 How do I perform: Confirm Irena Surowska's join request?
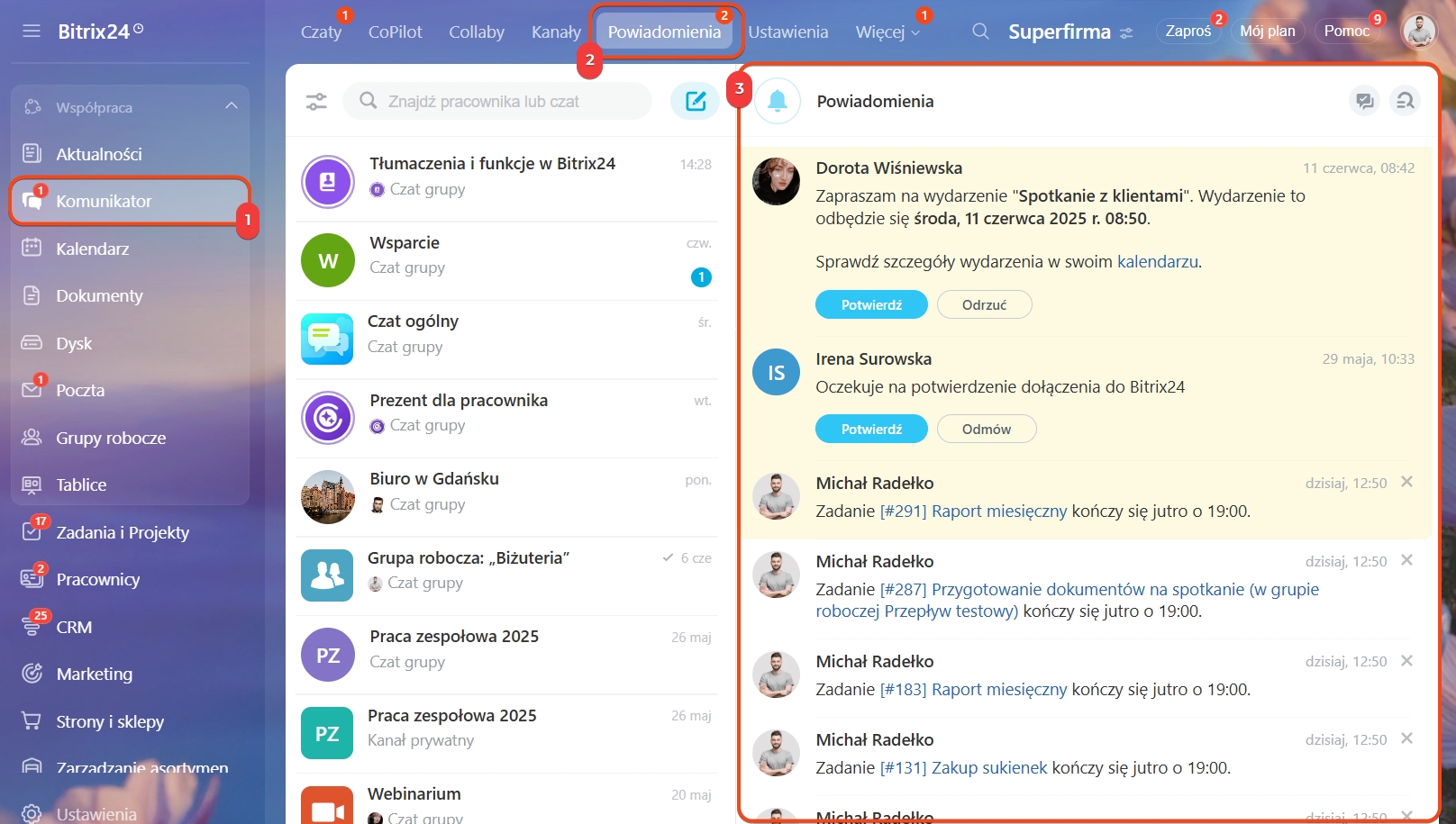(871, 429)
